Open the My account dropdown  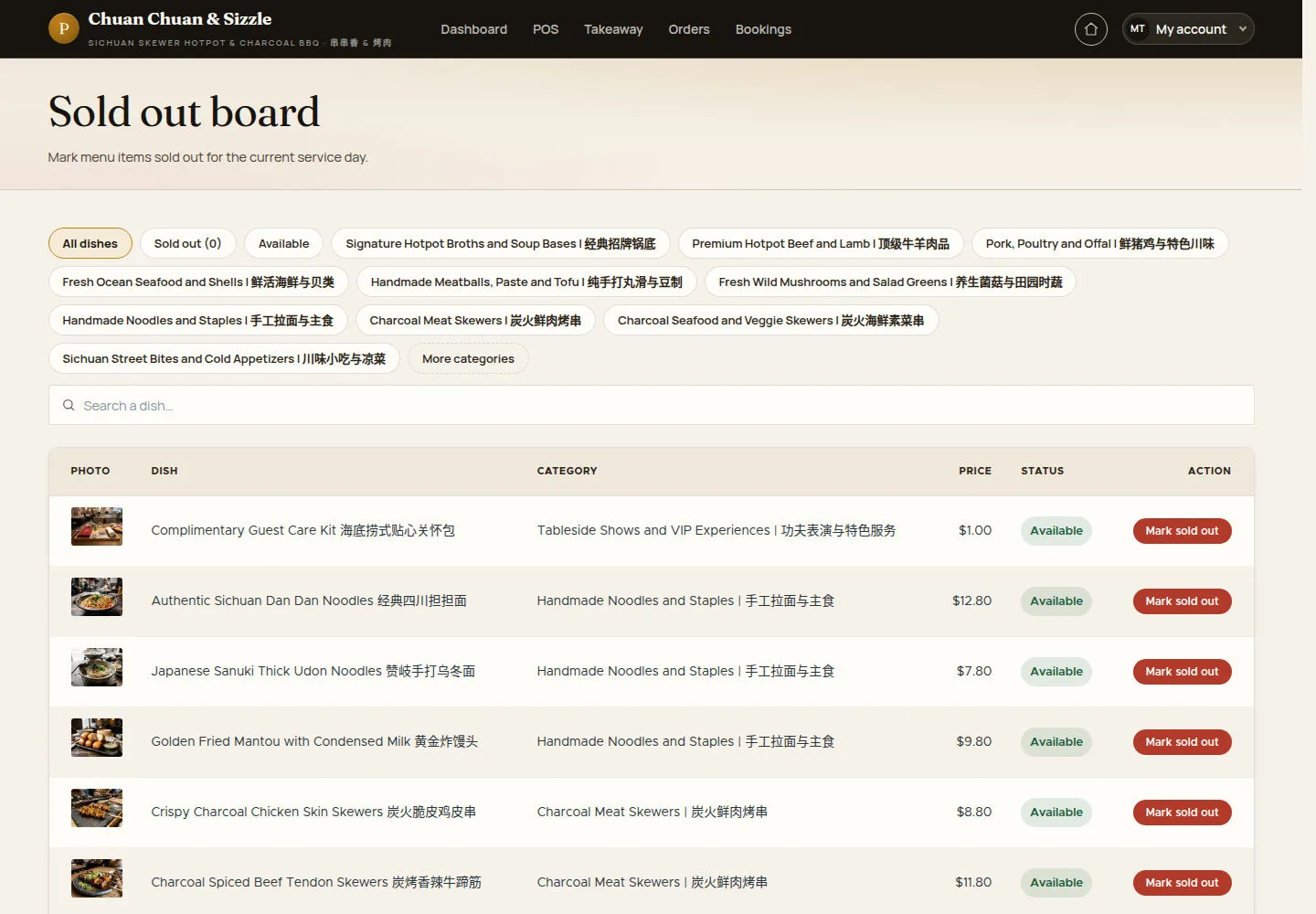(1188, 29)
